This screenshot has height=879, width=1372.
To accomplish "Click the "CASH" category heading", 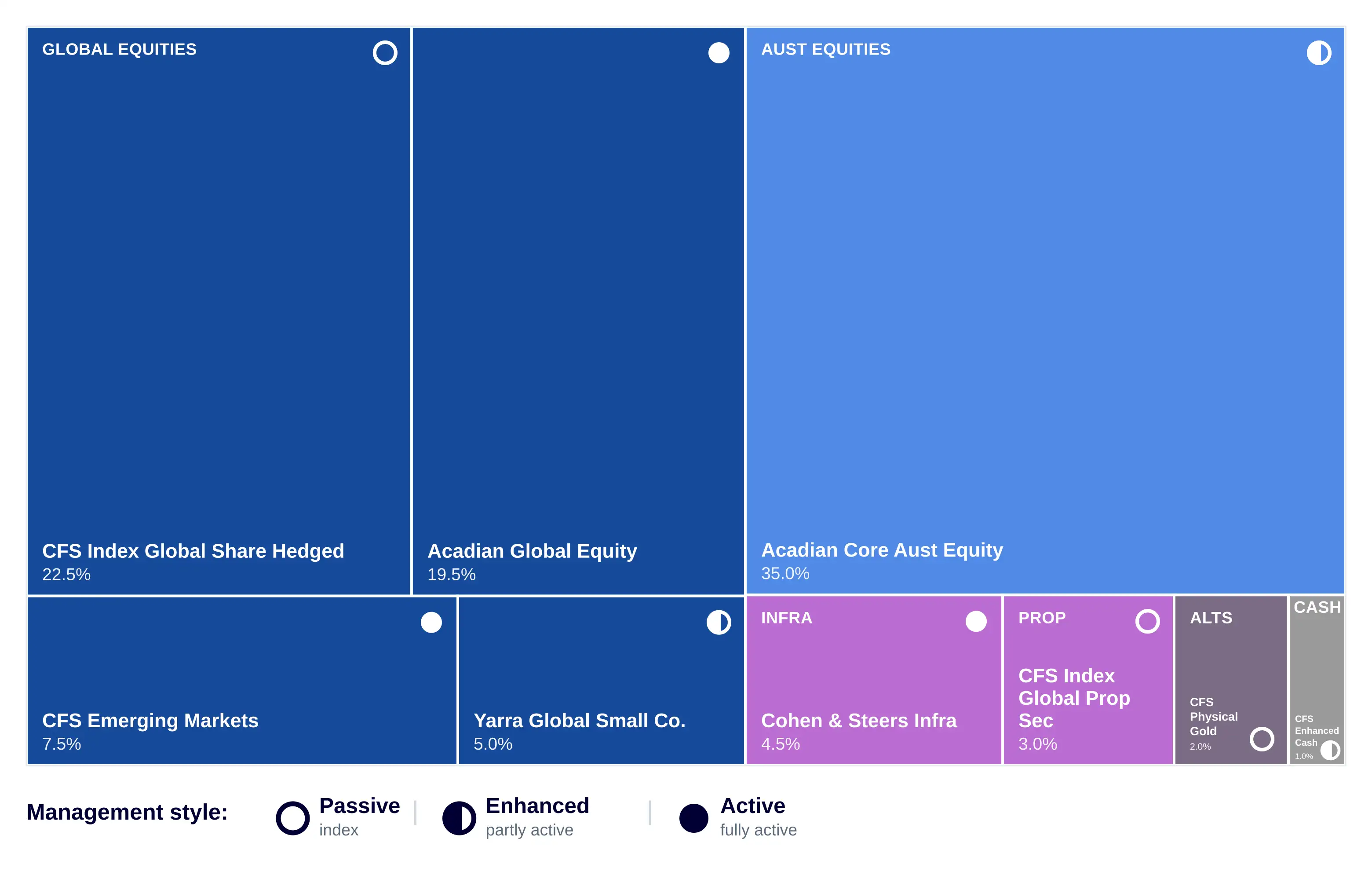I will [1317, 607].
